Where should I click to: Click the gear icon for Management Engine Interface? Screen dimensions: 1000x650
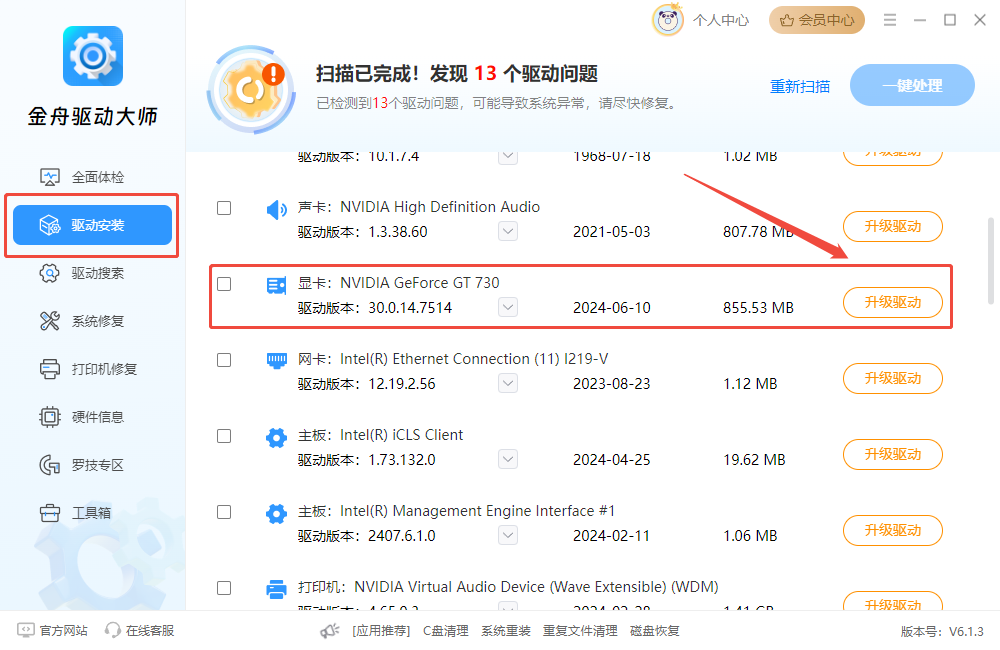276,513
